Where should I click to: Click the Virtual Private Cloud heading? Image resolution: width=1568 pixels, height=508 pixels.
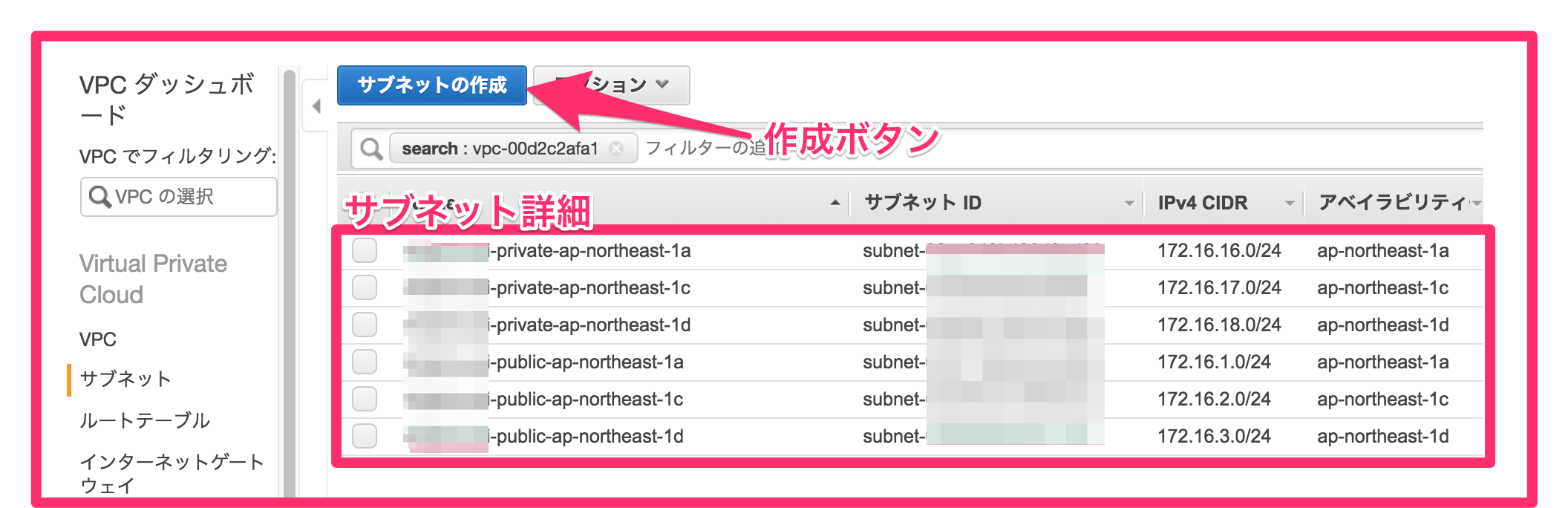[x=153, y=279]
